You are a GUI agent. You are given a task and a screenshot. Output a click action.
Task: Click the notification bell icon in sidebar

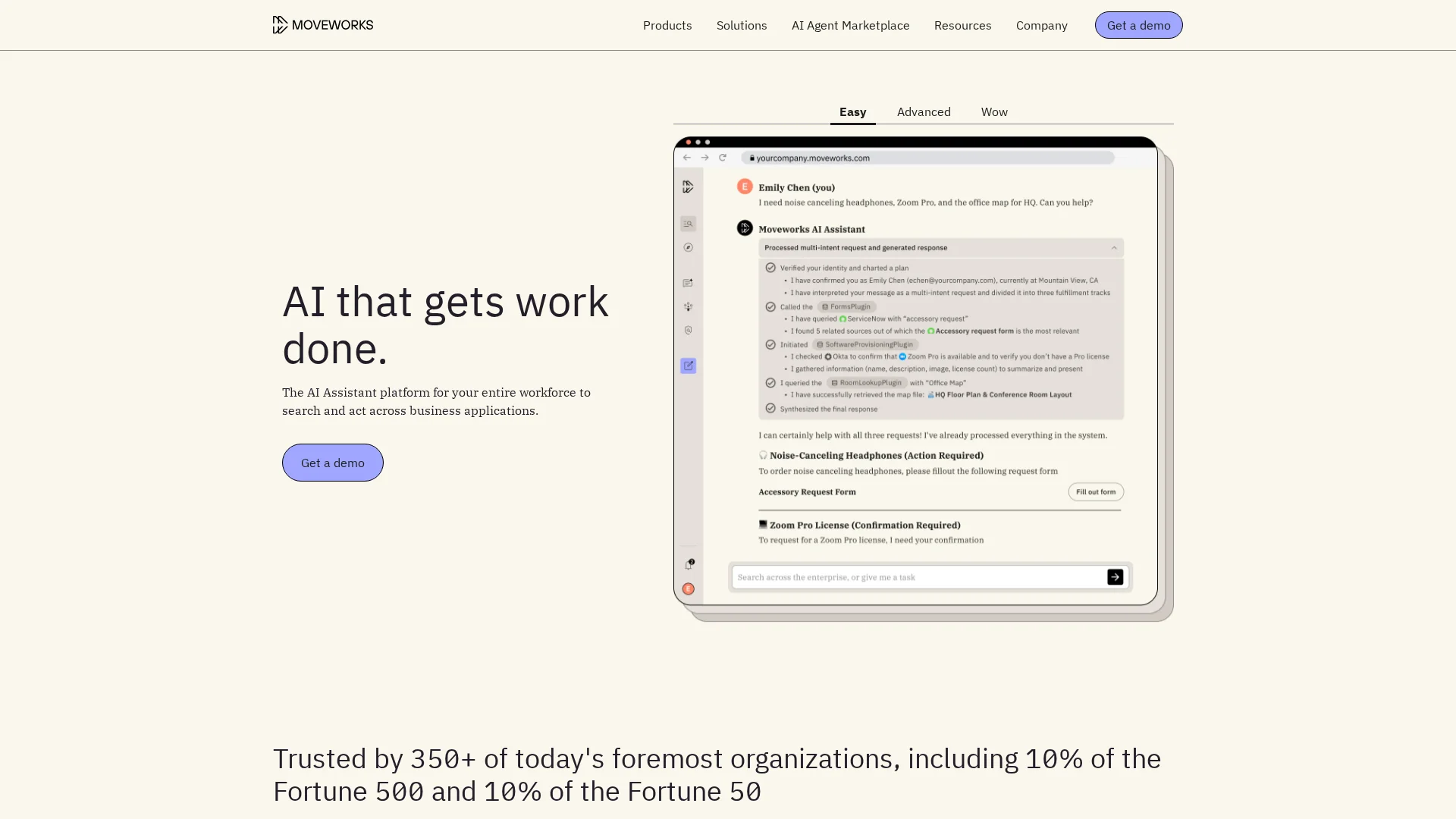click(x=689, y=564)
